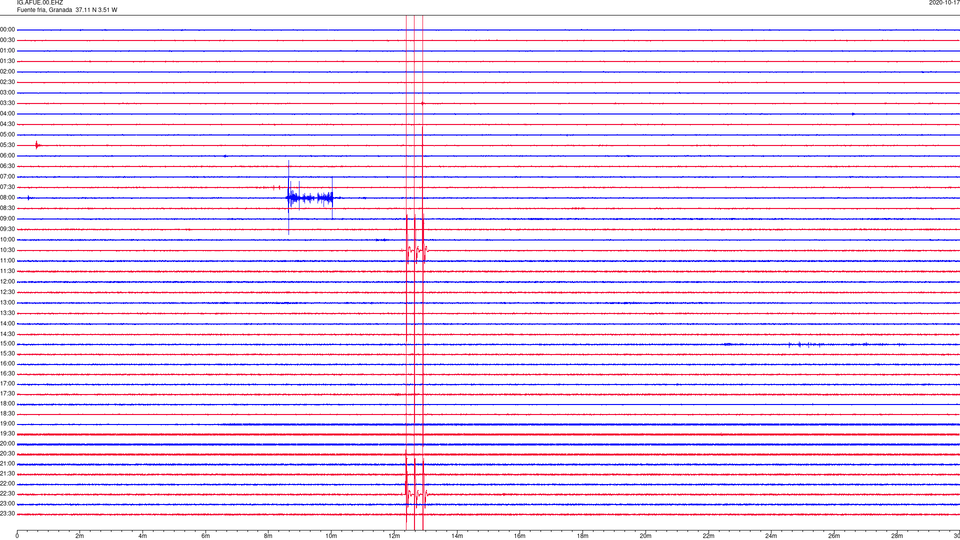960x540 pixels.
Task: Select the 15:00 time row label
Action: click(7, 344)
